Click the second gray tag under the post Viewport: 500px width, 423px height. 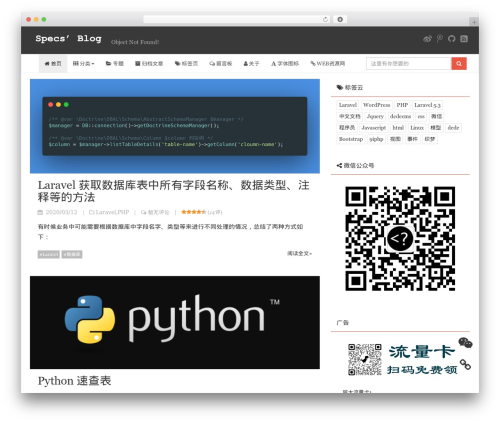pos(72,254)
